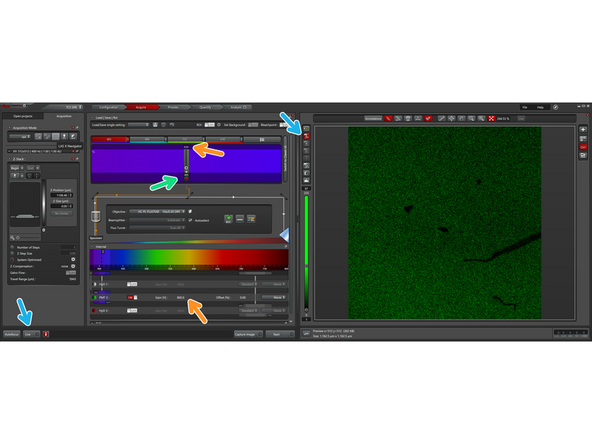592x444 pixels.
Task: Toggle the ROI switch
Action: [210, 125]
